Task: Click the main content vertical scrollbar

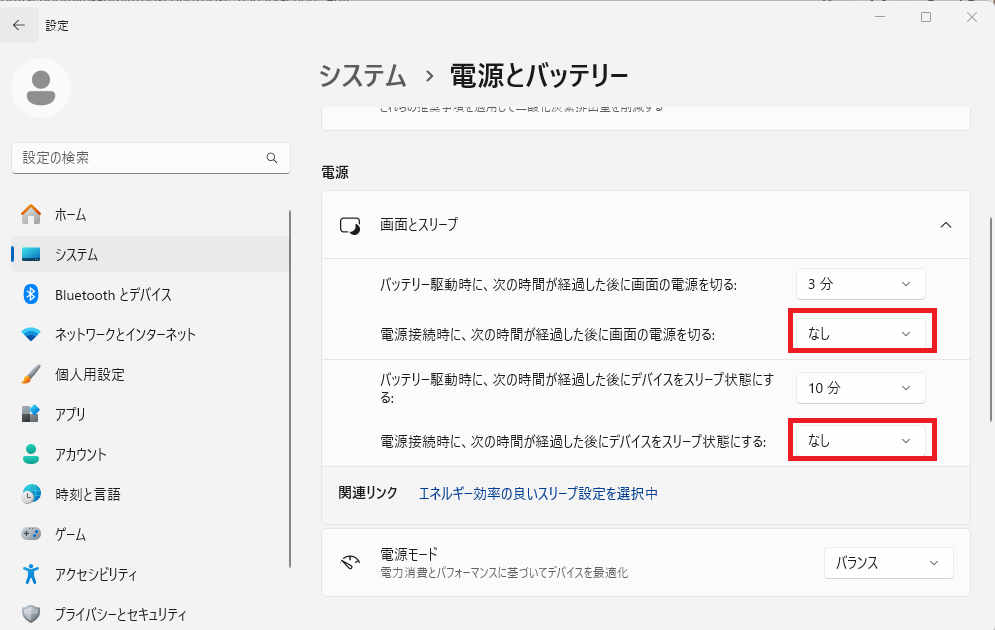Action: point(991,319)
